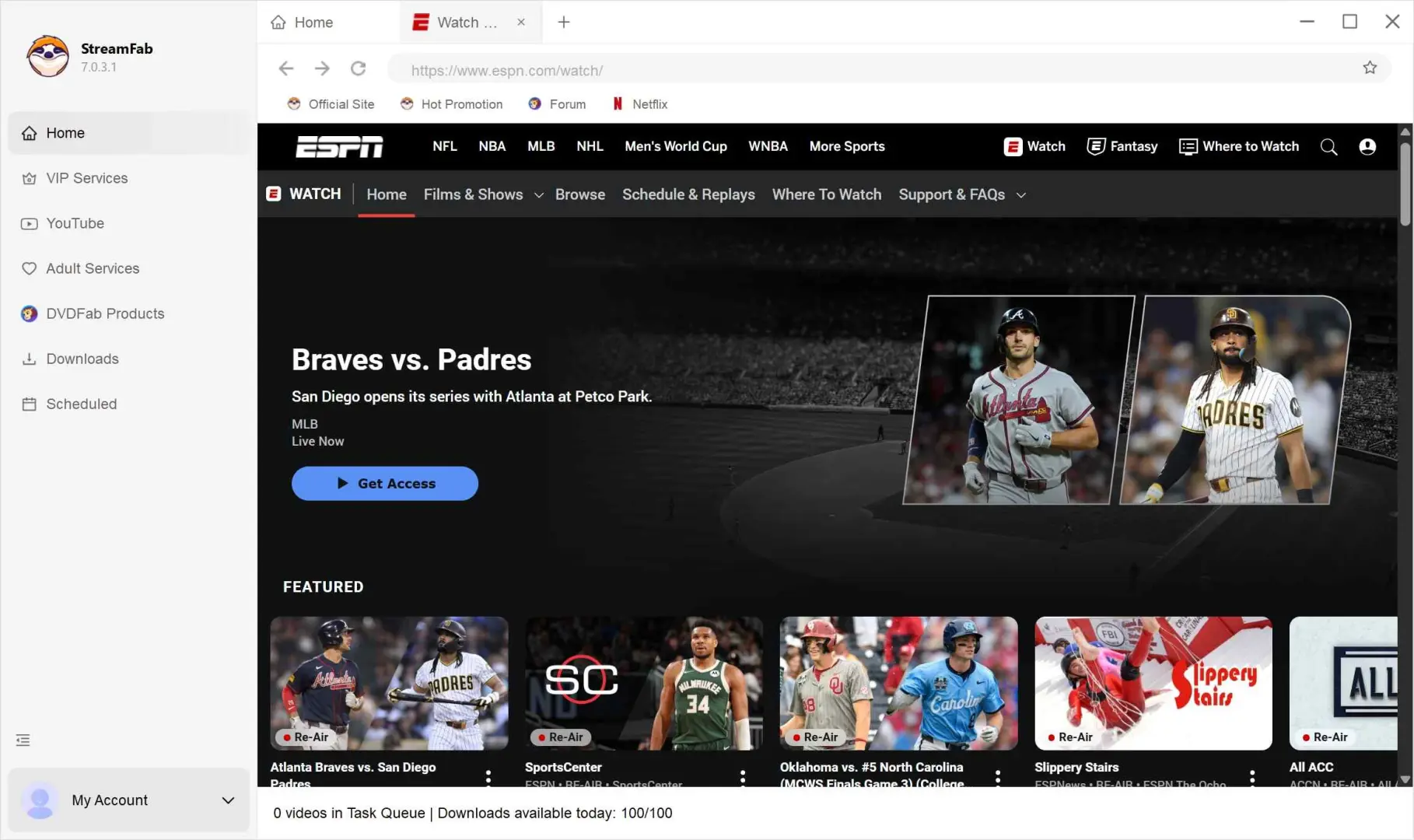Open Men's World Cup navigation item
The height and width of the screenshot is (840, 1414).
click(676, 146)
